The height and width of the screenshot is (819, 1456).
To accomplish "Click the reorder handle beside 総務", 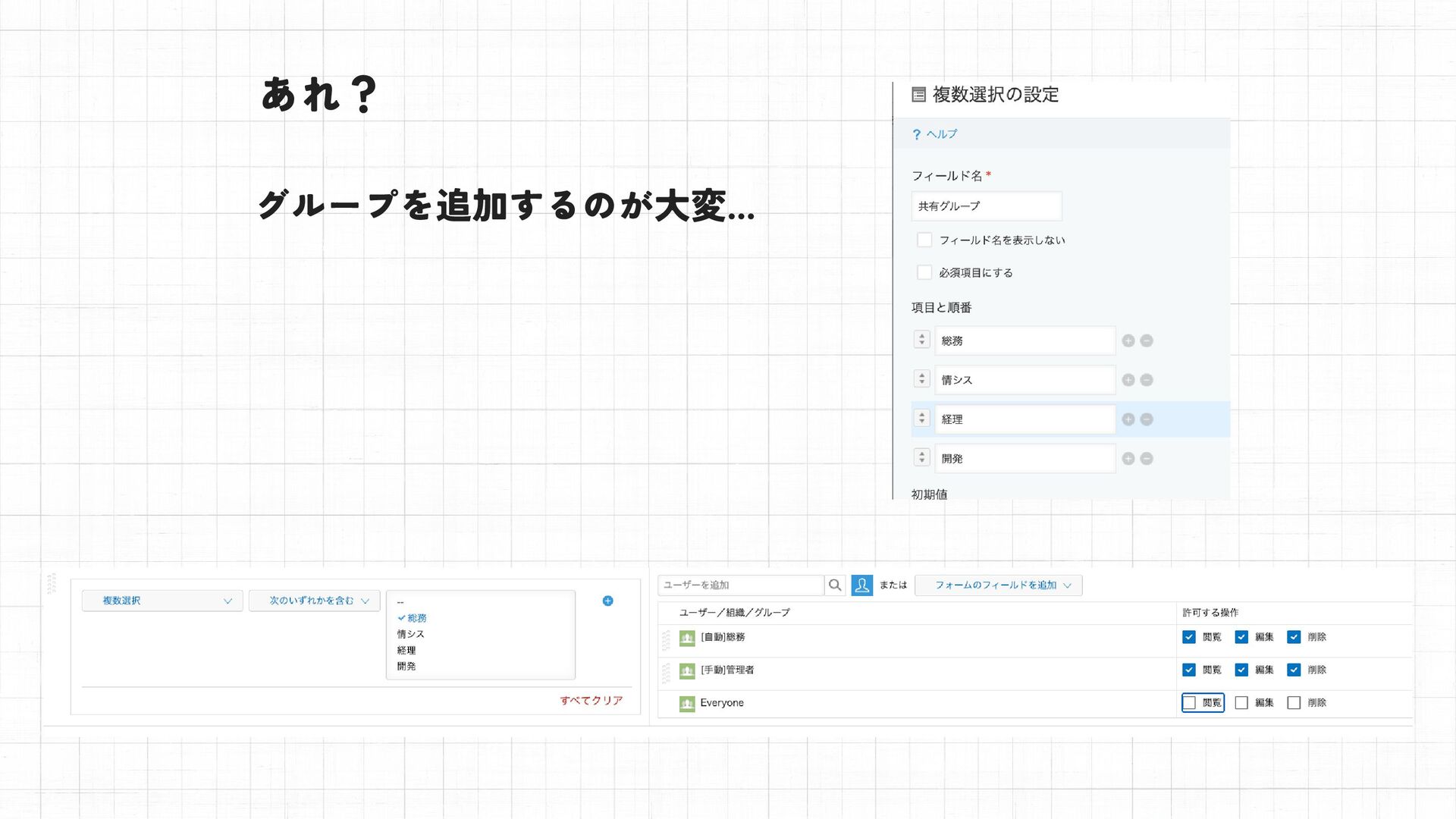I will pyautogui.click(x=921, y=340).
